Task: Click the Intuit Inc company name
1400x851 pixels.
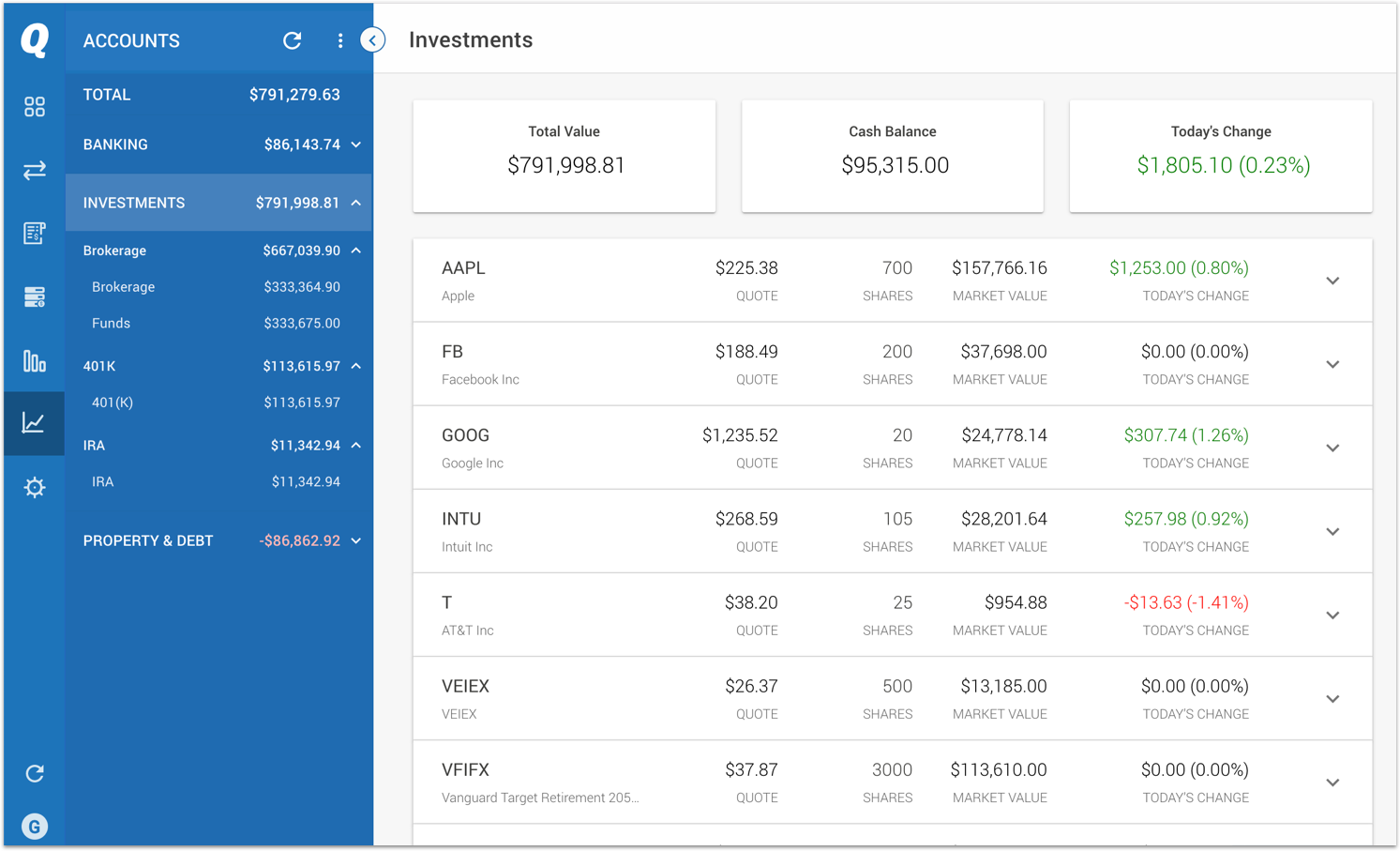Action: pyautogui.click(x=467, y=547)
